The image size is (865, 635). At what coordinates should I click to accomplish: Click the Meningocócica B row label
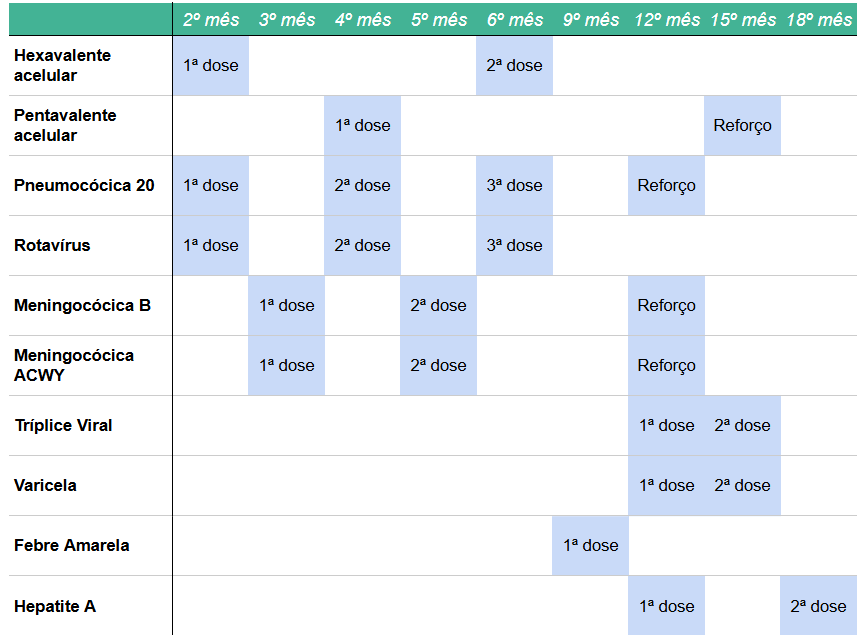click(x=82, y=306)
